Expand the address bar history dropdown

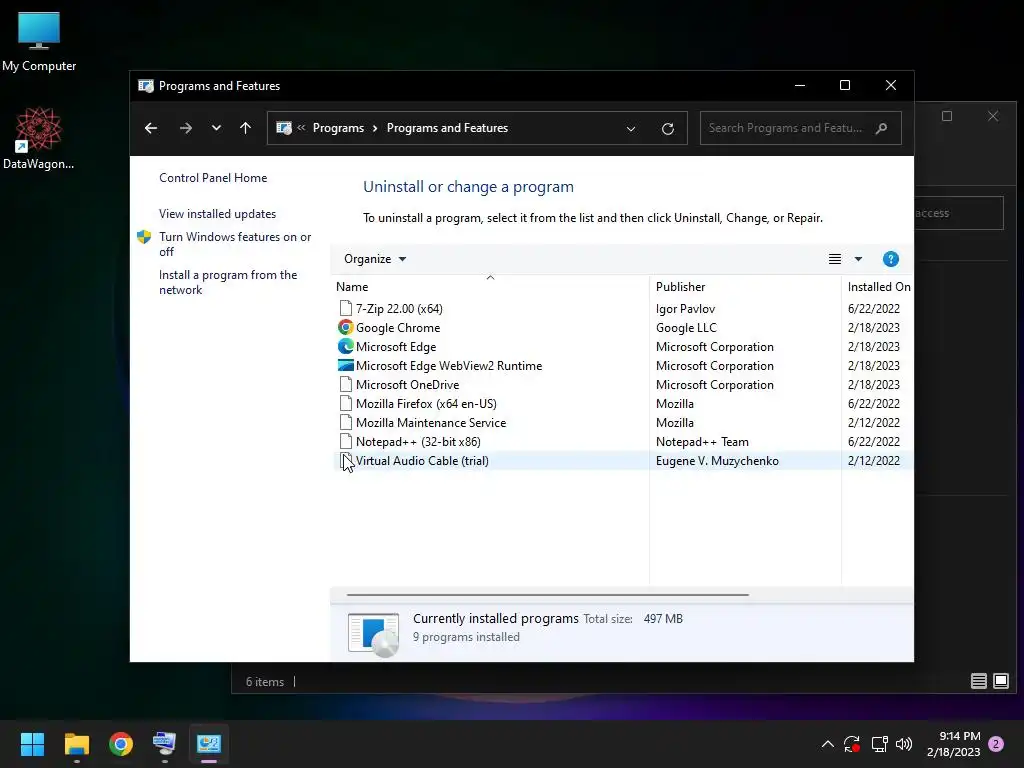(x=631, y=129)
